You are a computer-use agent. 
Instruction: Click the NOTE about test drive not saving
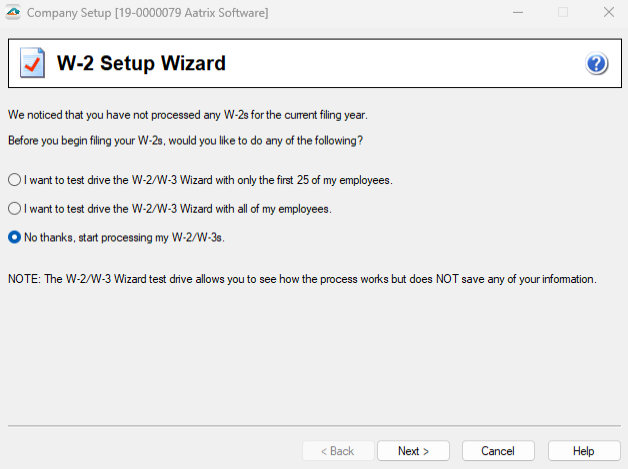point(302,279)
